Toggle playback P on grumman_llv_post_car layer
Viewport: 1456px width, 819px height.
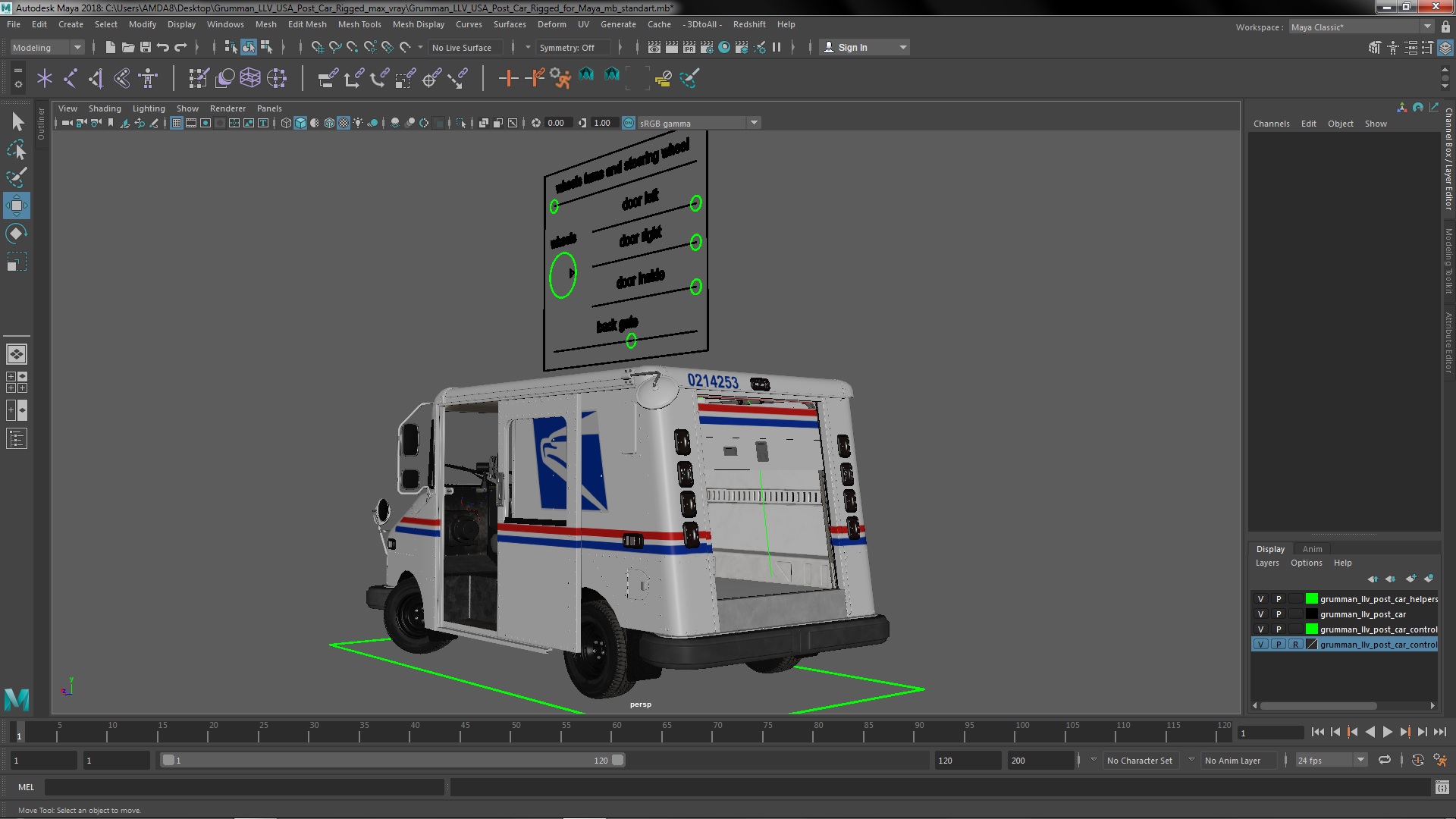click(1278, 614)
